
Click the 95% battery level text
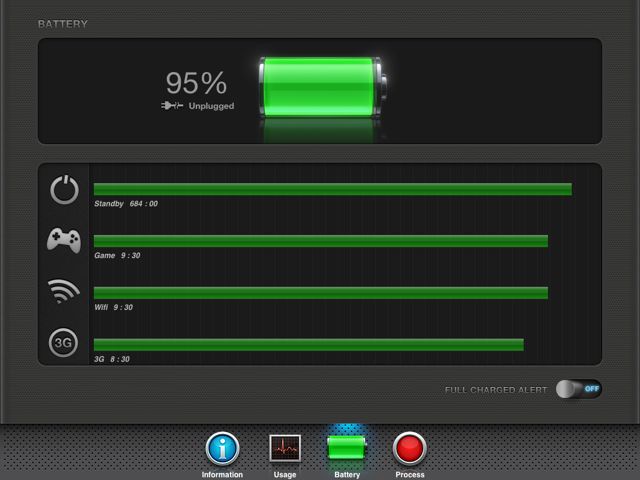[x=196, y=83]
